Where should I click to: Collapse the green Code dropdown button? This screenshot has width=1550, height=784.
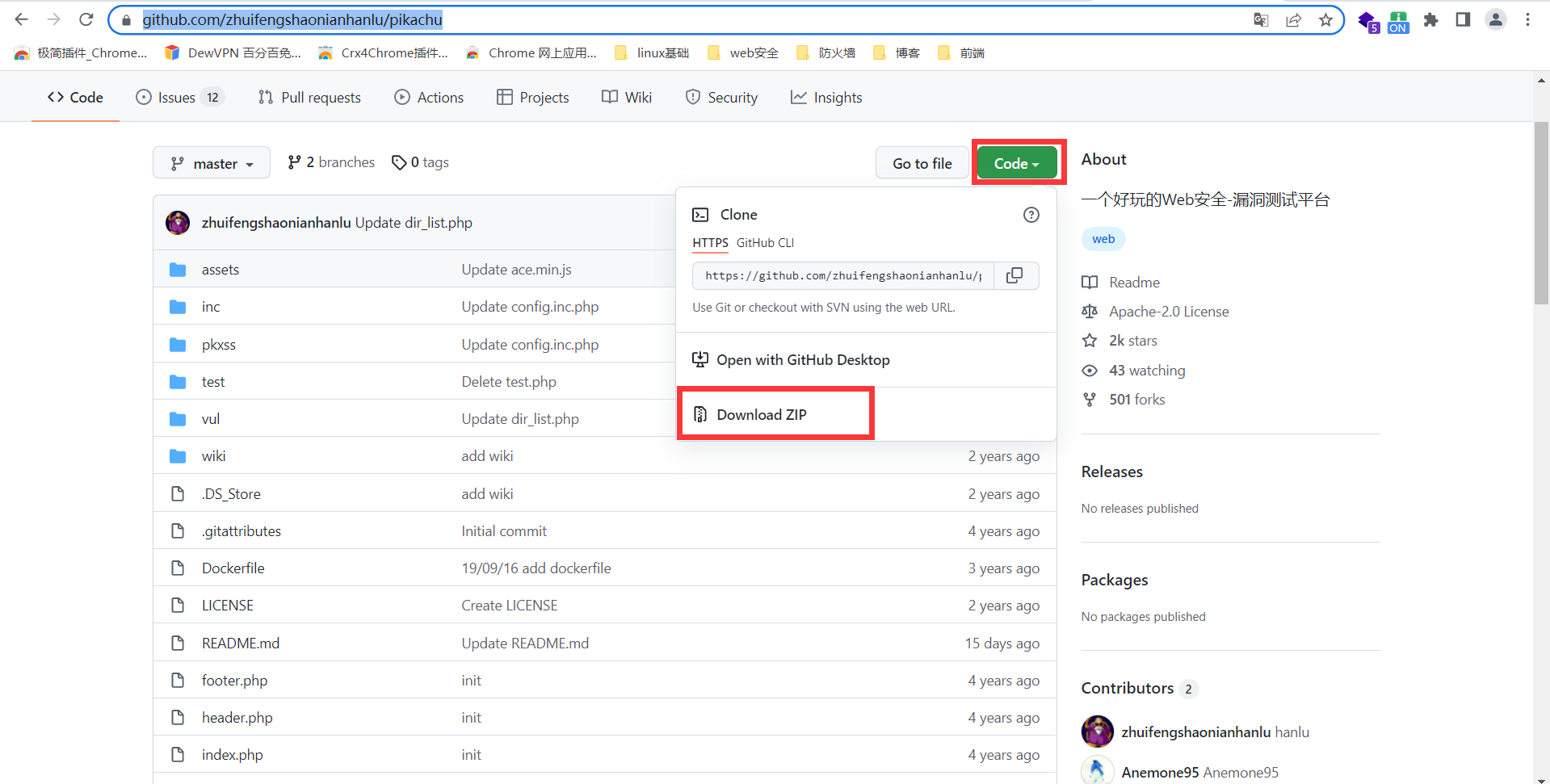1017,163
